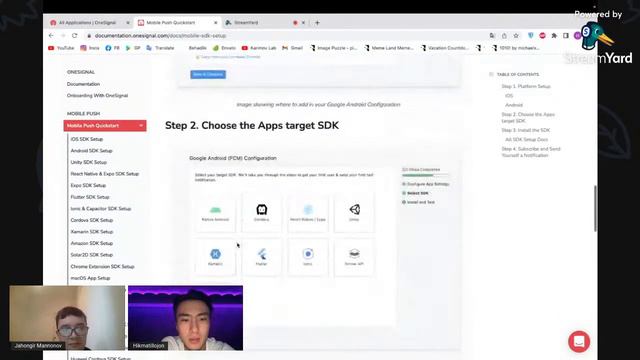Open the Translate bookmark
Image resolution: width=640 pixels, height=360 pixels.
pos(160,48)
